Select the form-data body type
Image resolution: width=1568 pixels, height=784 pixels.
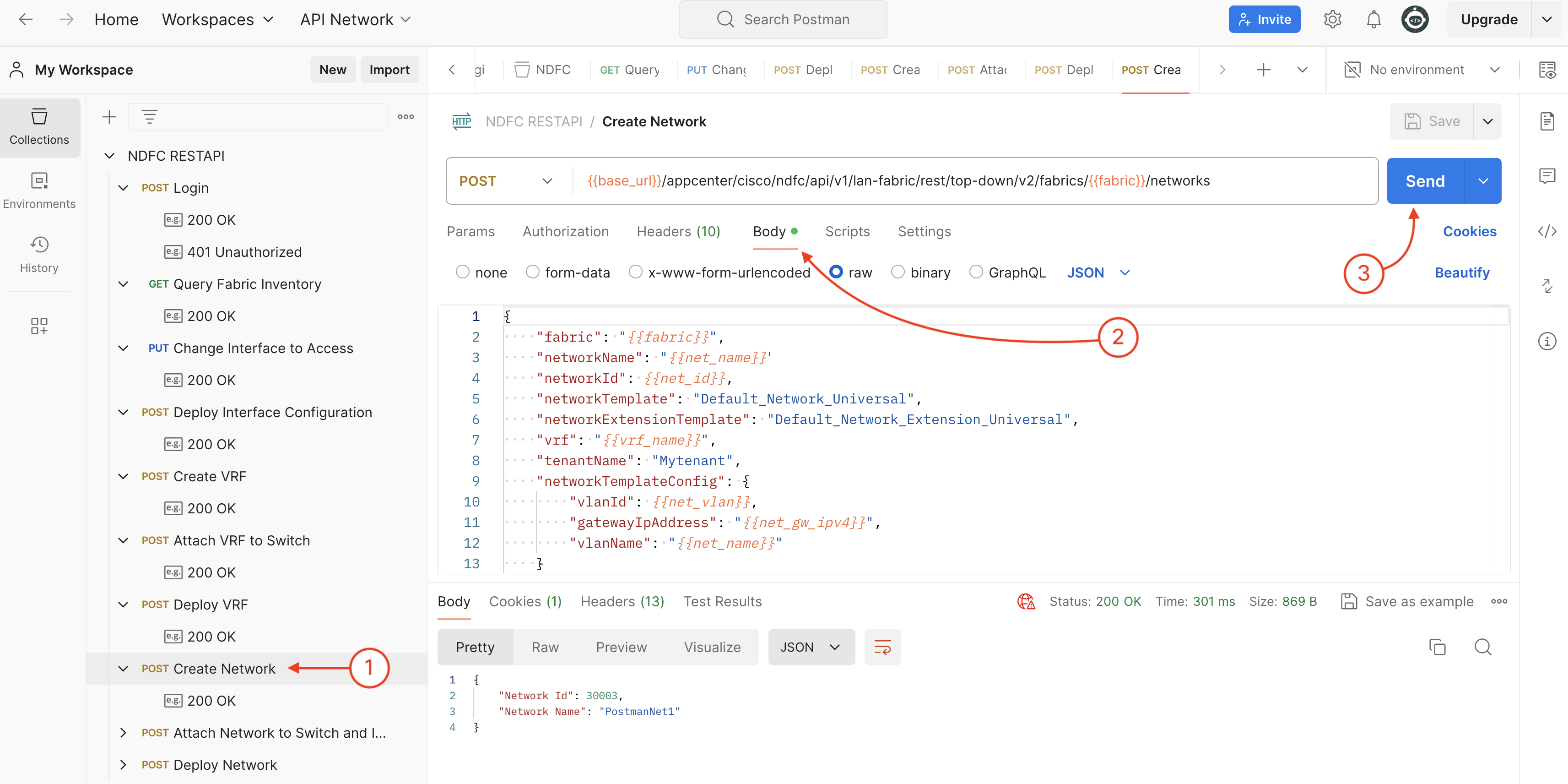pos(533,272)
